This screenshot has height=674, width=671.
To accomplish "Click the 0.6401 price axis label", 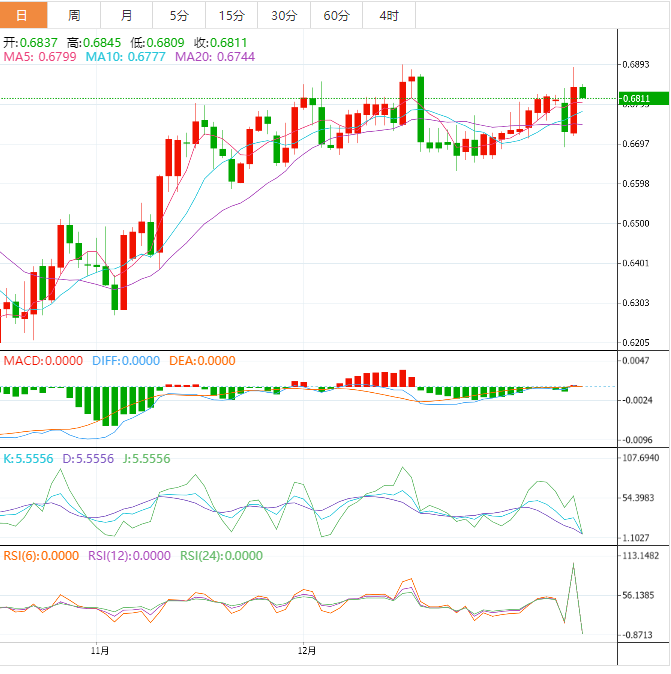I will click(x=636, y=263).
